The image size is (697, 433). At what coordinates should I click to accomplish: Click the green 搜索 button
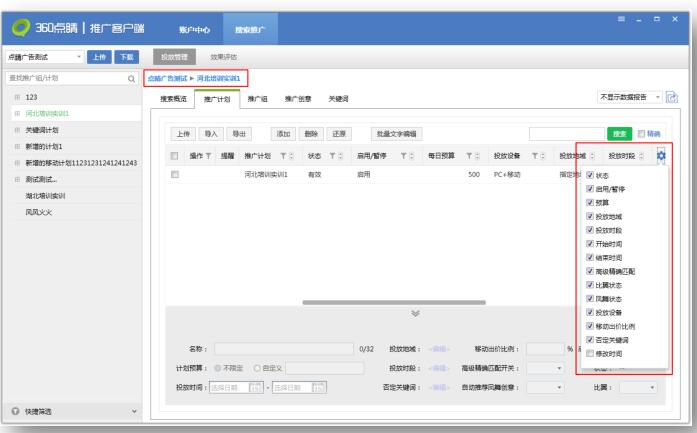click(621, 133)
